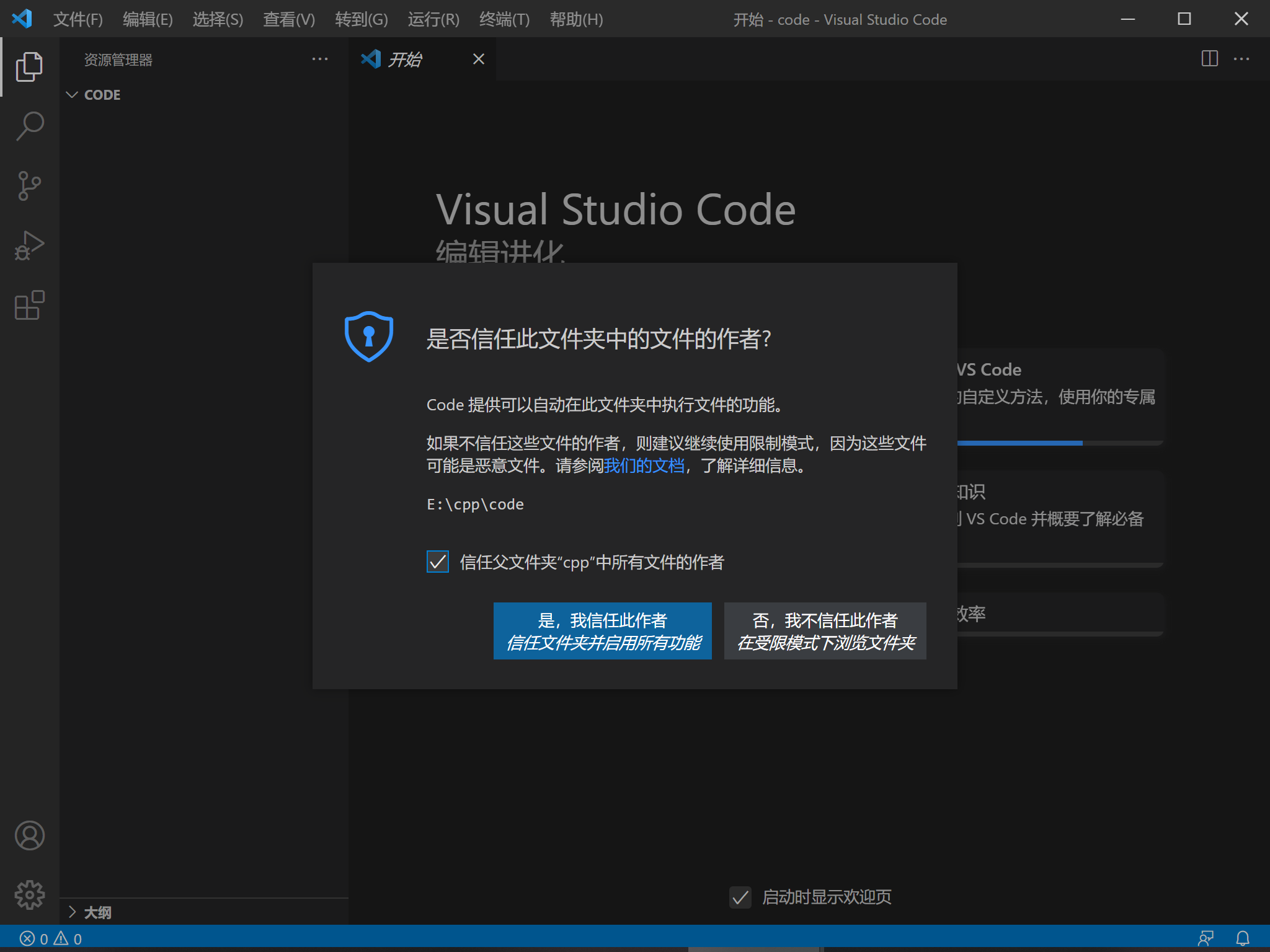
Task: Open the Source Control icon
Action: pos(29,186)
